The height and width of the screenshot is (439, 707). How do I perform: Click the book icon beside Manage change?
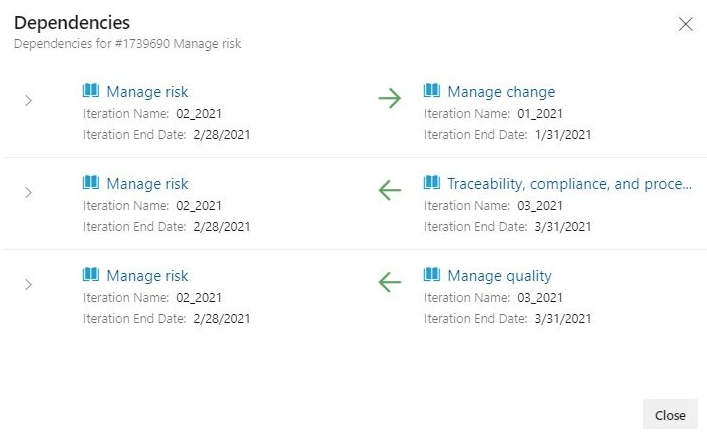pos(432,91)
